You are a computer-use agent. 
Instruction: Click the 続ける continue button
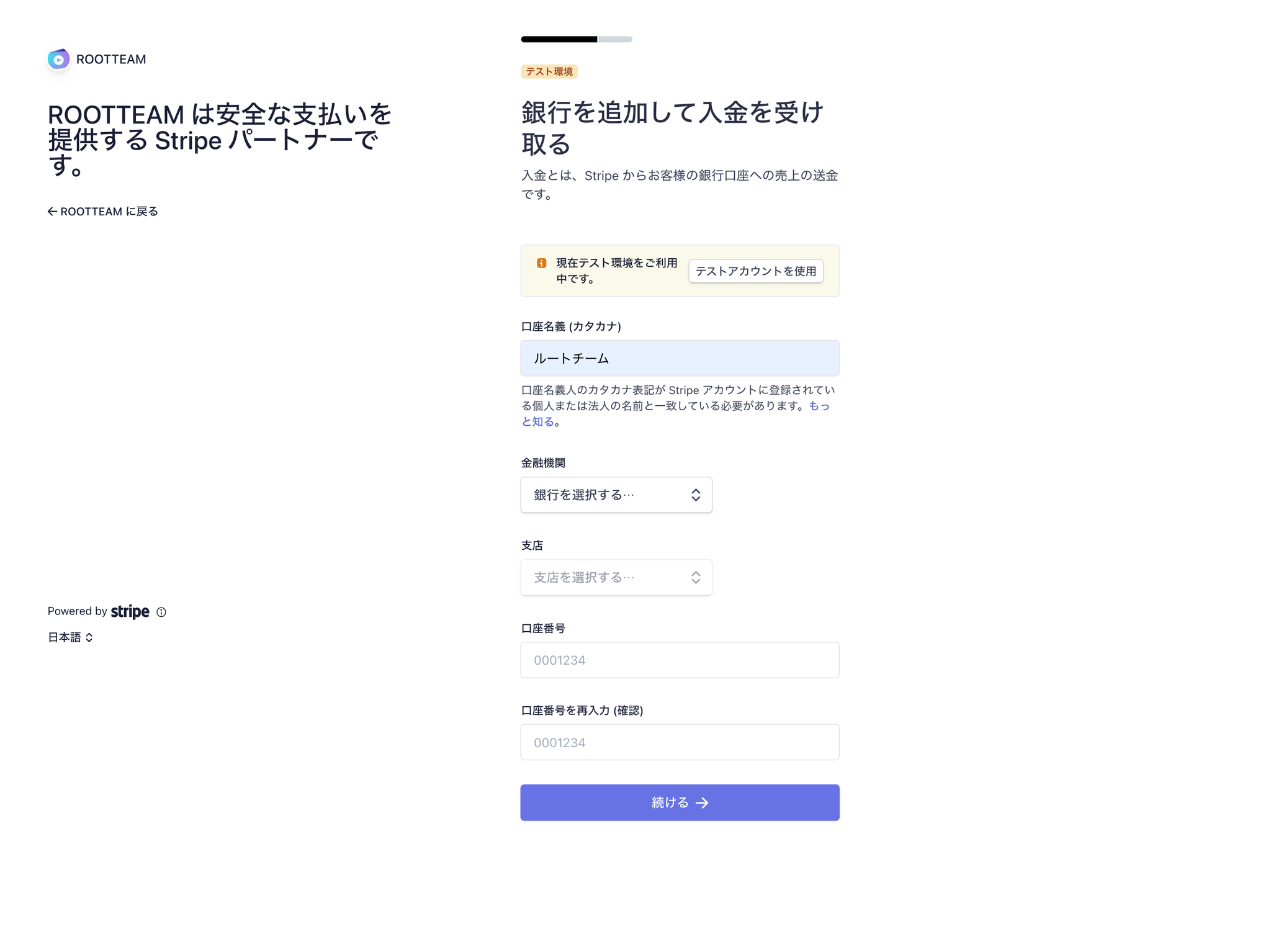pos(679,802)
